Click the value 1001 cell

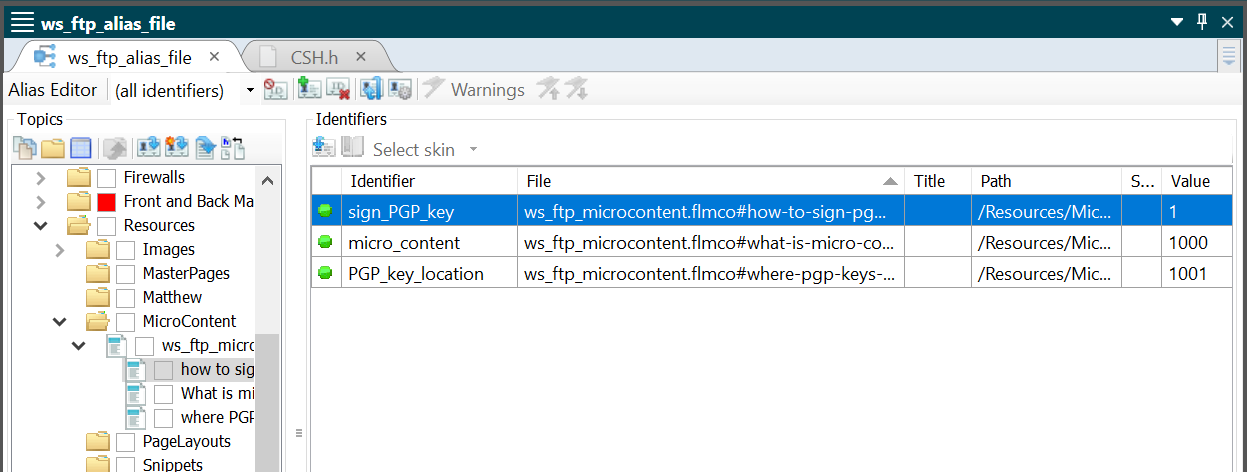(1198, 274)
